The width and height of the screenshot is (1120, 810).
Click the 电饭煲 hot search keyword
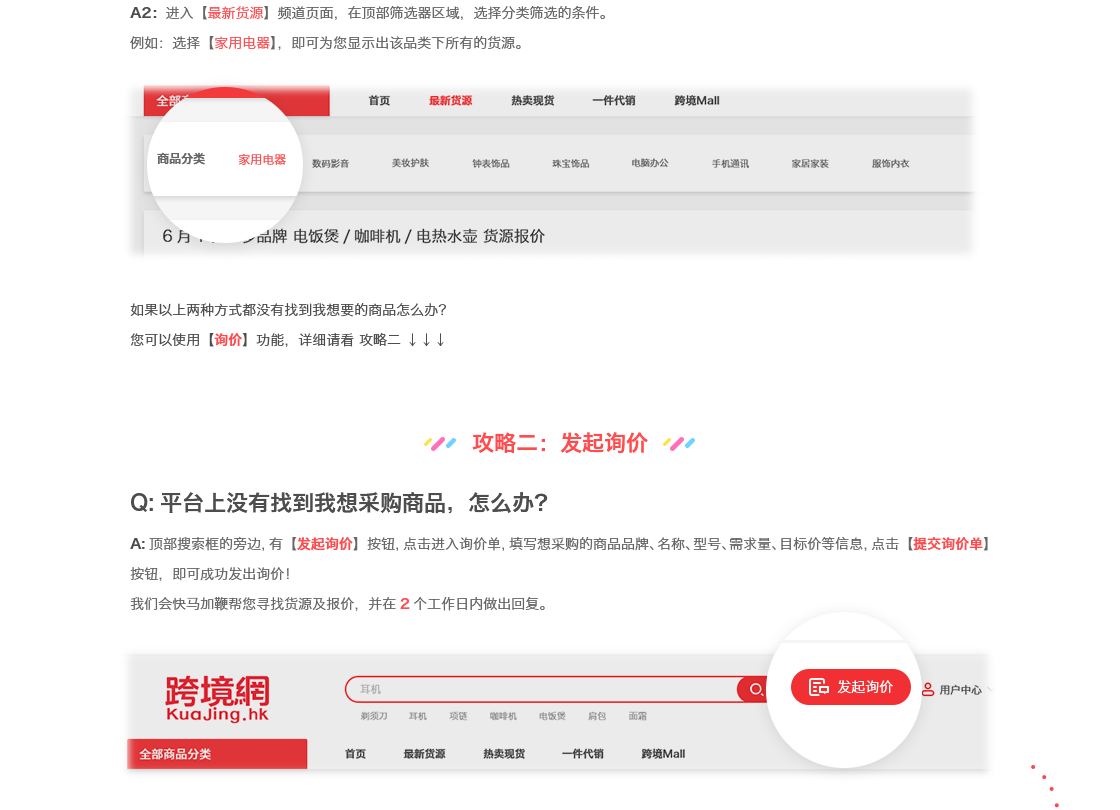[x=552, y=716]
